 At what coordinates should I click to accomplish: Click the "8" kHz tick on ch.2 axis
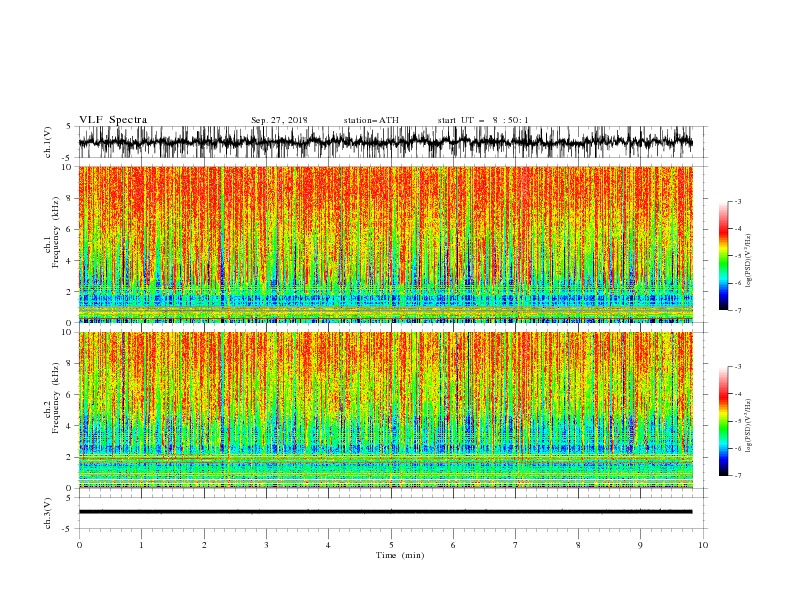point(70,364)
